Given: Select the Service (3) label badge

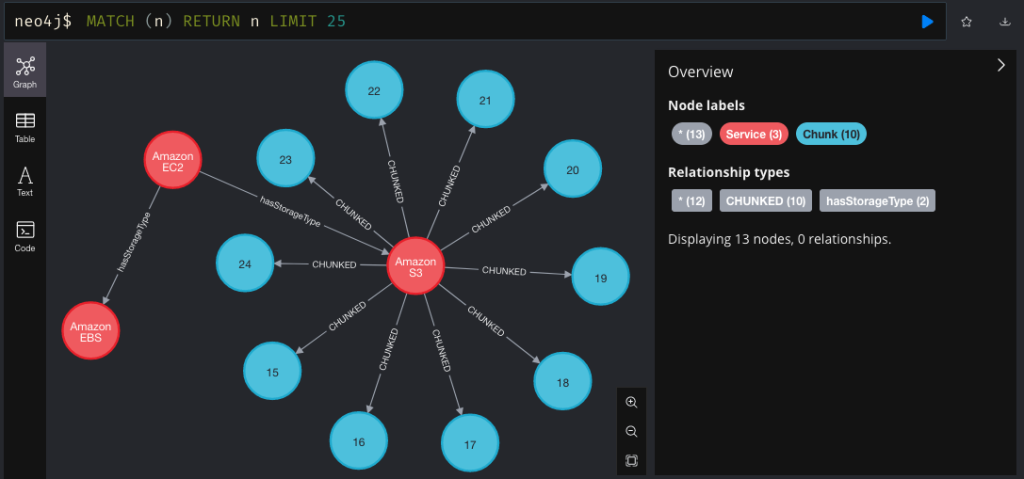Looking at the screenshot, I should pos(754,134).
